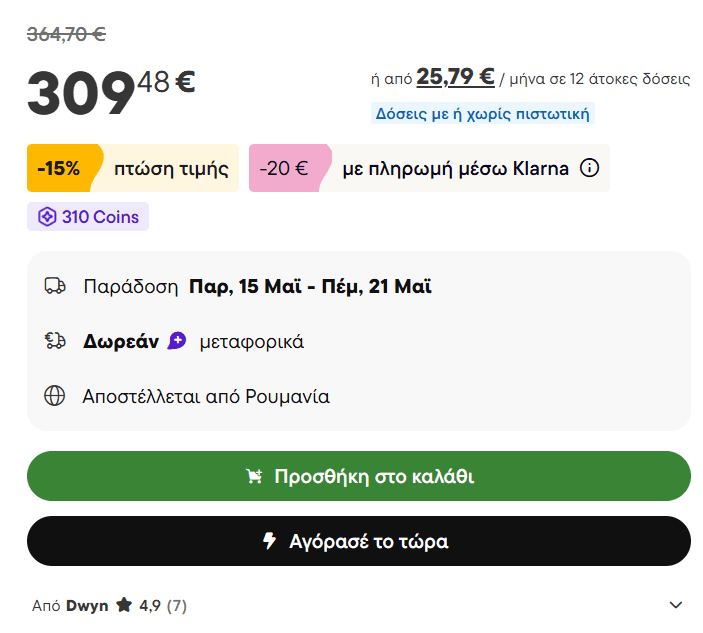Click the 310 Coins badge
703x633 pixels.
88,217
